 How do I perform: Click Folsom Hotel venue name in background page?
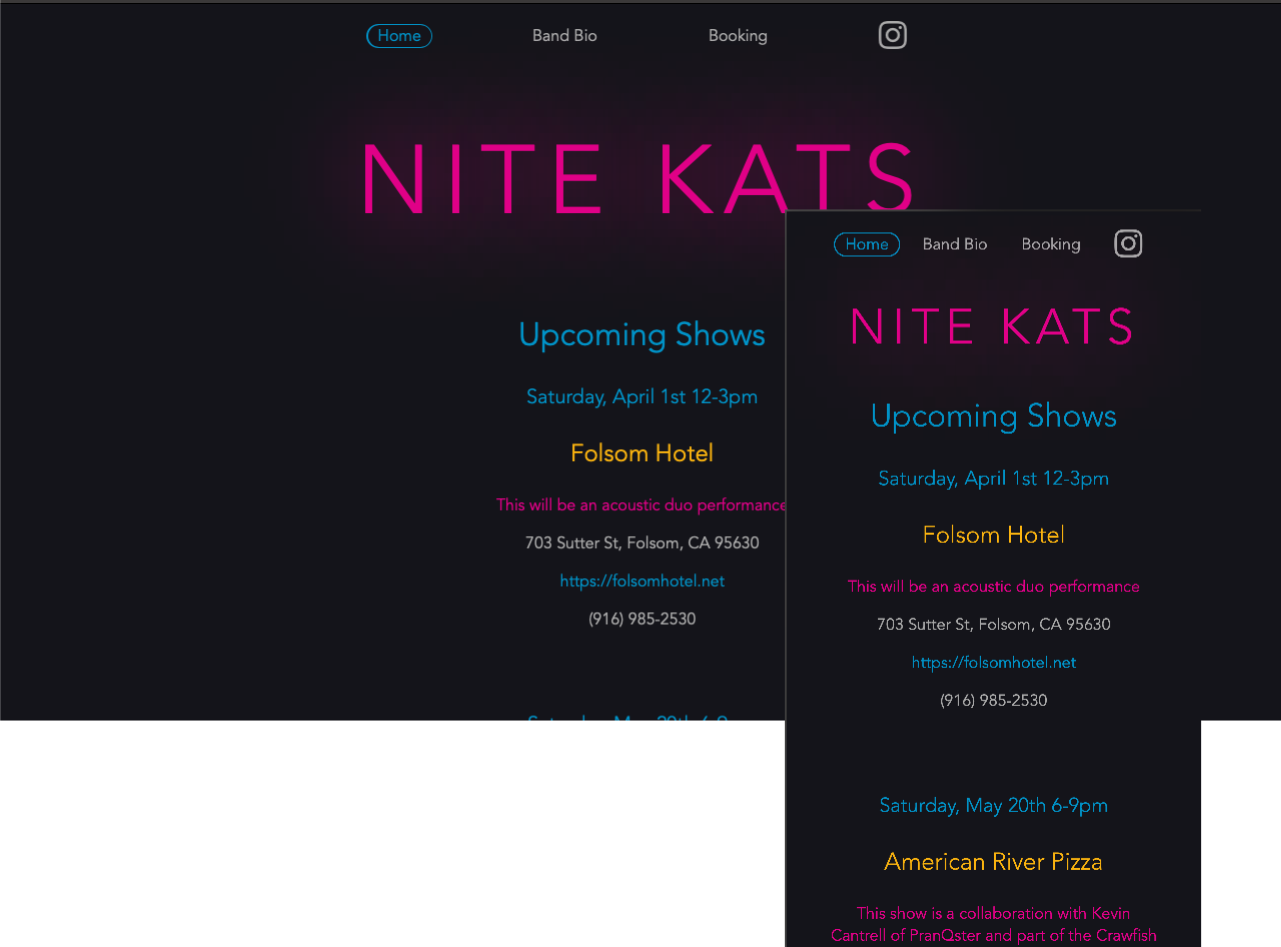(x=642, y=454)
